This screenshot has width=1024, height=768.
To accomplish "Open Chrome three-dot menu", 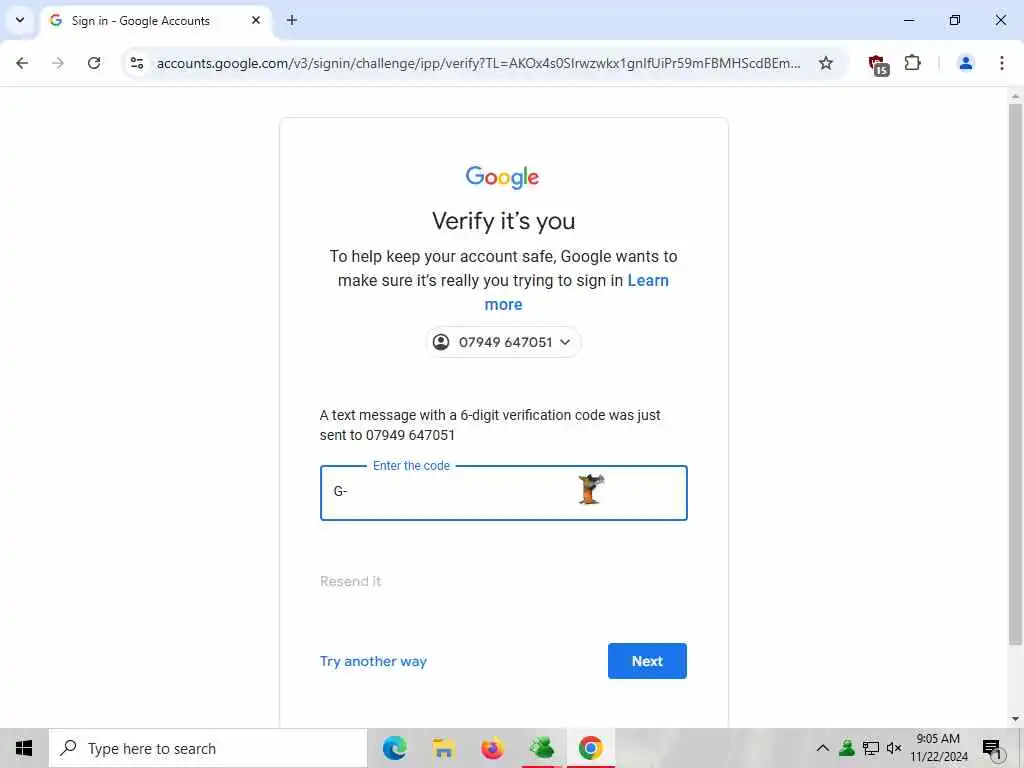I will click(1002, 63).
